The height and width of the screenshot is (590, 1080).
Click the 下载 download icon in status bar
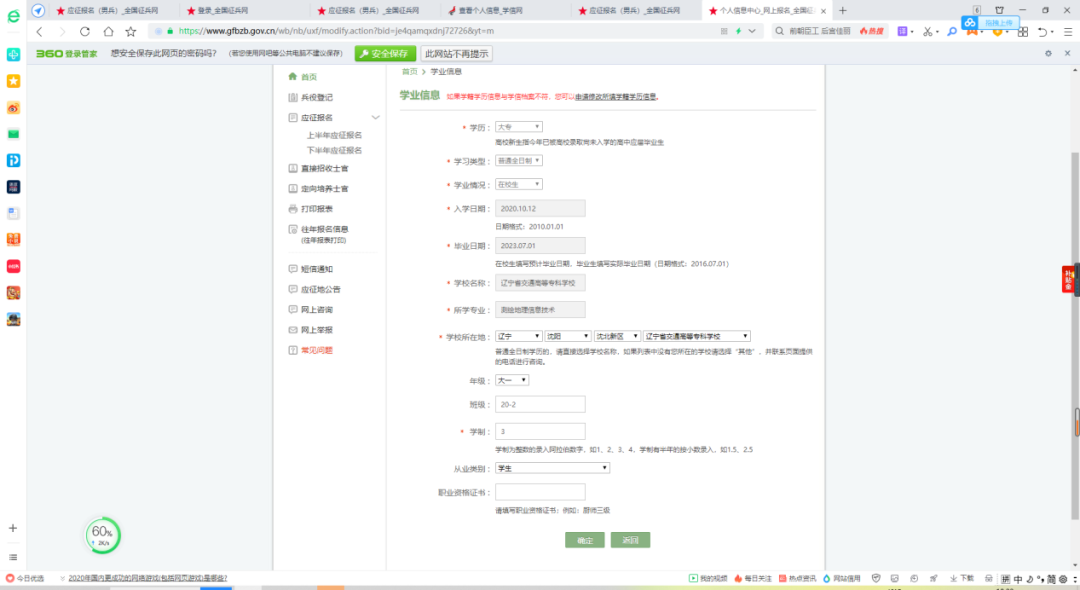coord(960,578)
